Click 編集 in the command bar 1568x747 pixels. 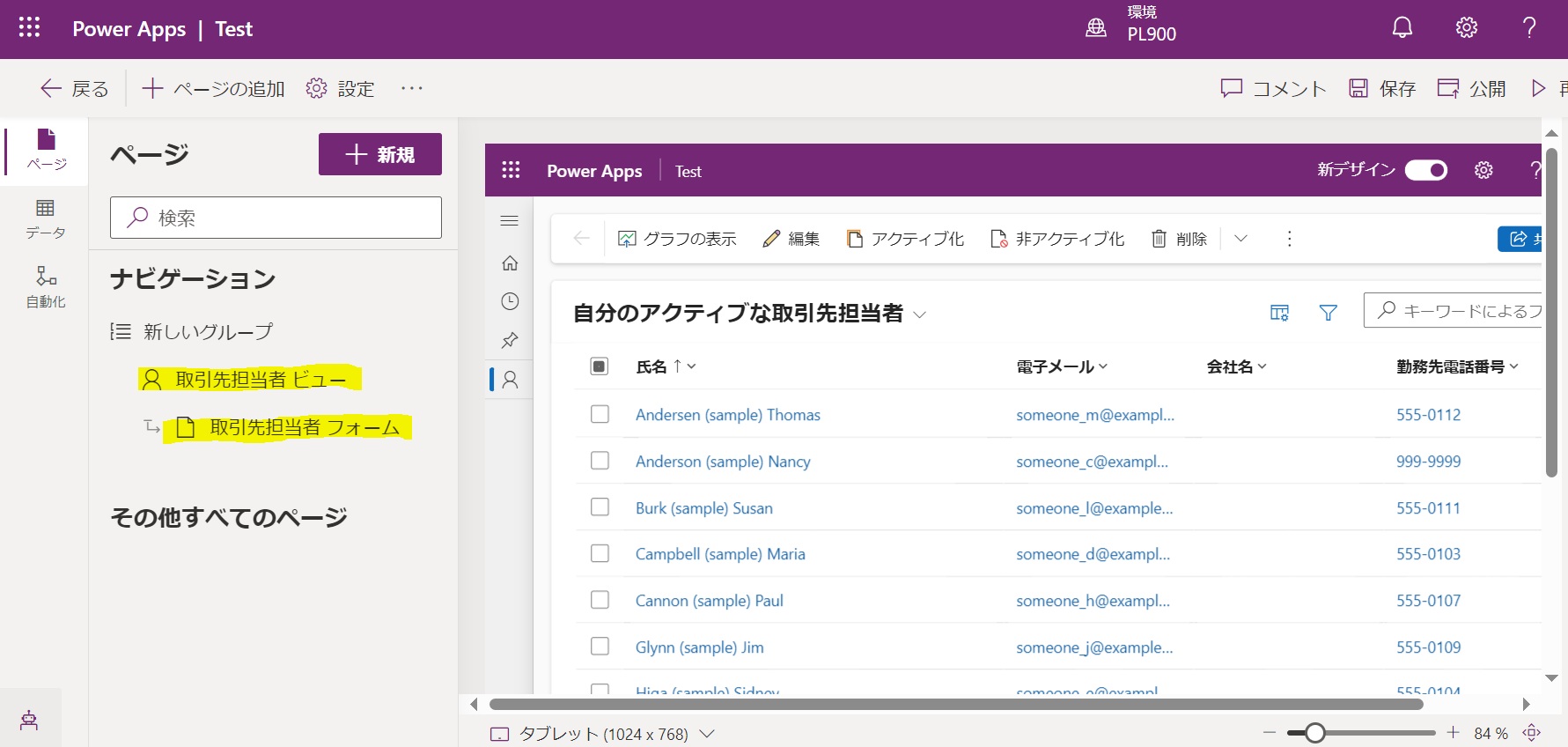[x=791, y=239]
